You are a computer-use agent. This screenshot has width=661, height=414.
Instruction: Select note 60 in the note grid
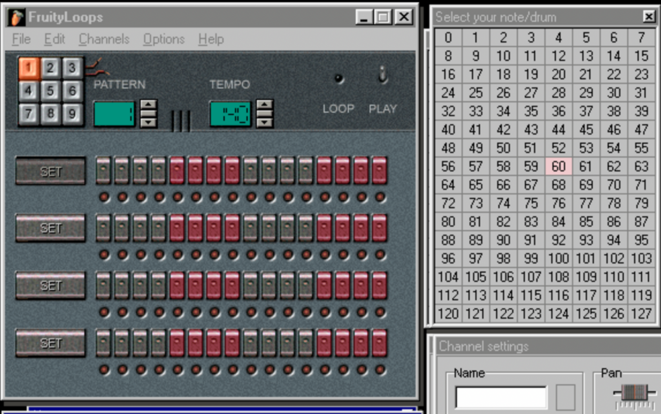(x=559, y=167)
